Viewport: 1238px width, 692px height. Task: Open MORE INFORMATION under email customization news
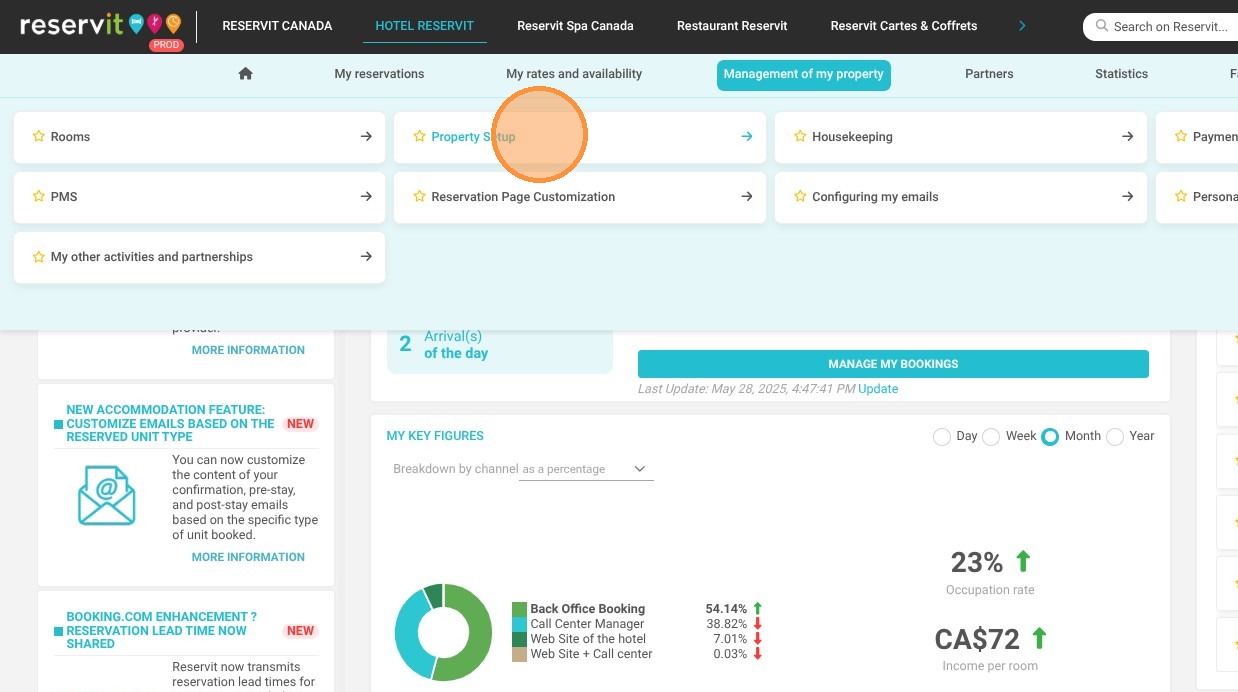pyautogui.click(x=248, y=557)
